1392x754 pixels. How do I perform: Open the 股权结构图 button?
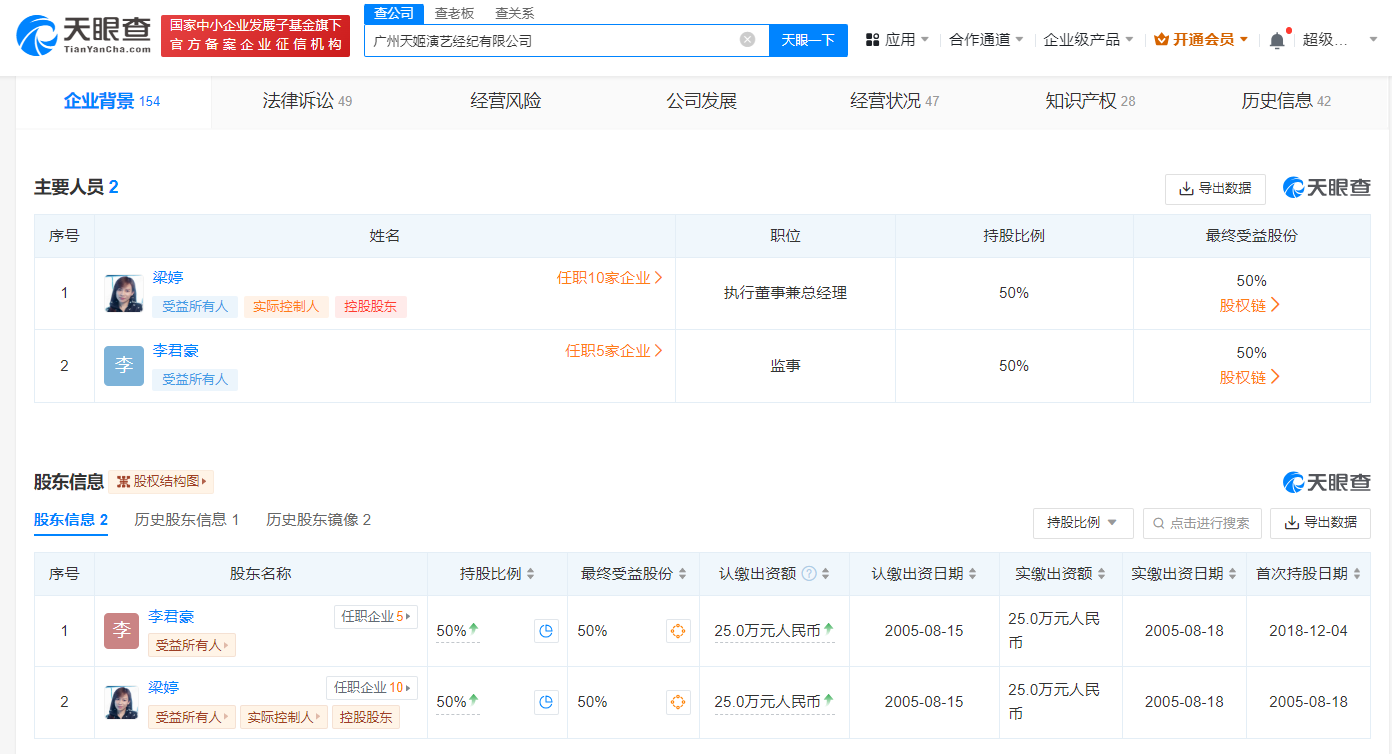tap(161, 482)
